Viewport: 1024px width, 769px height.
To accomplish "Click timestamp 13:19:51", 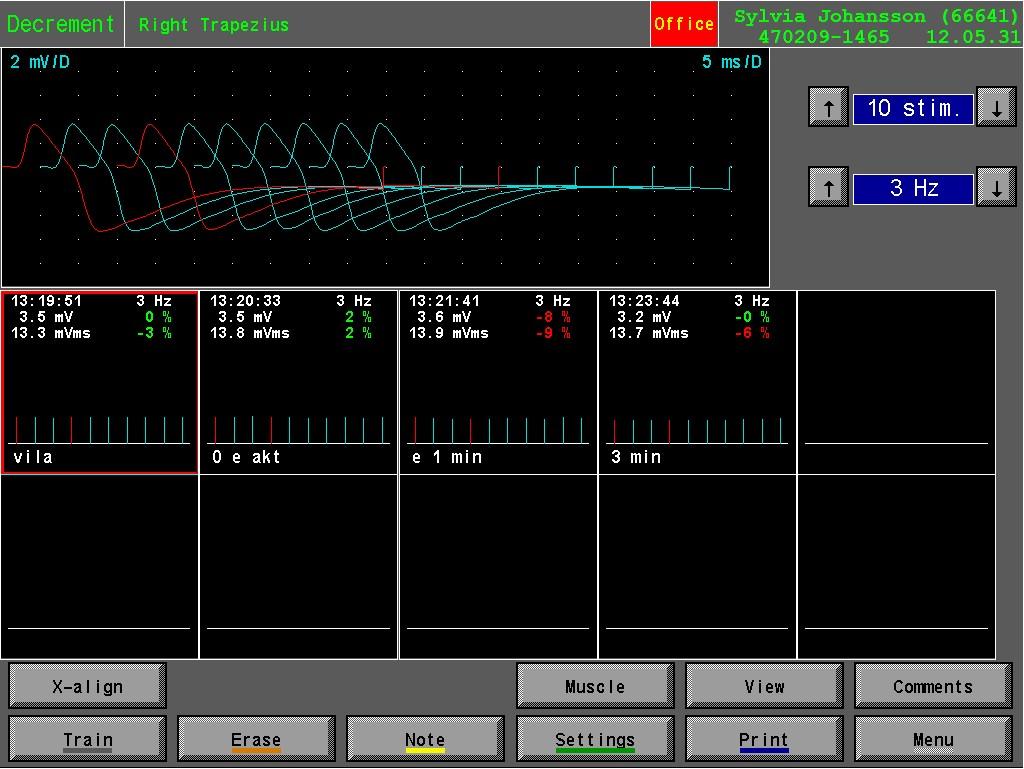I will click(x=46, y=301).
